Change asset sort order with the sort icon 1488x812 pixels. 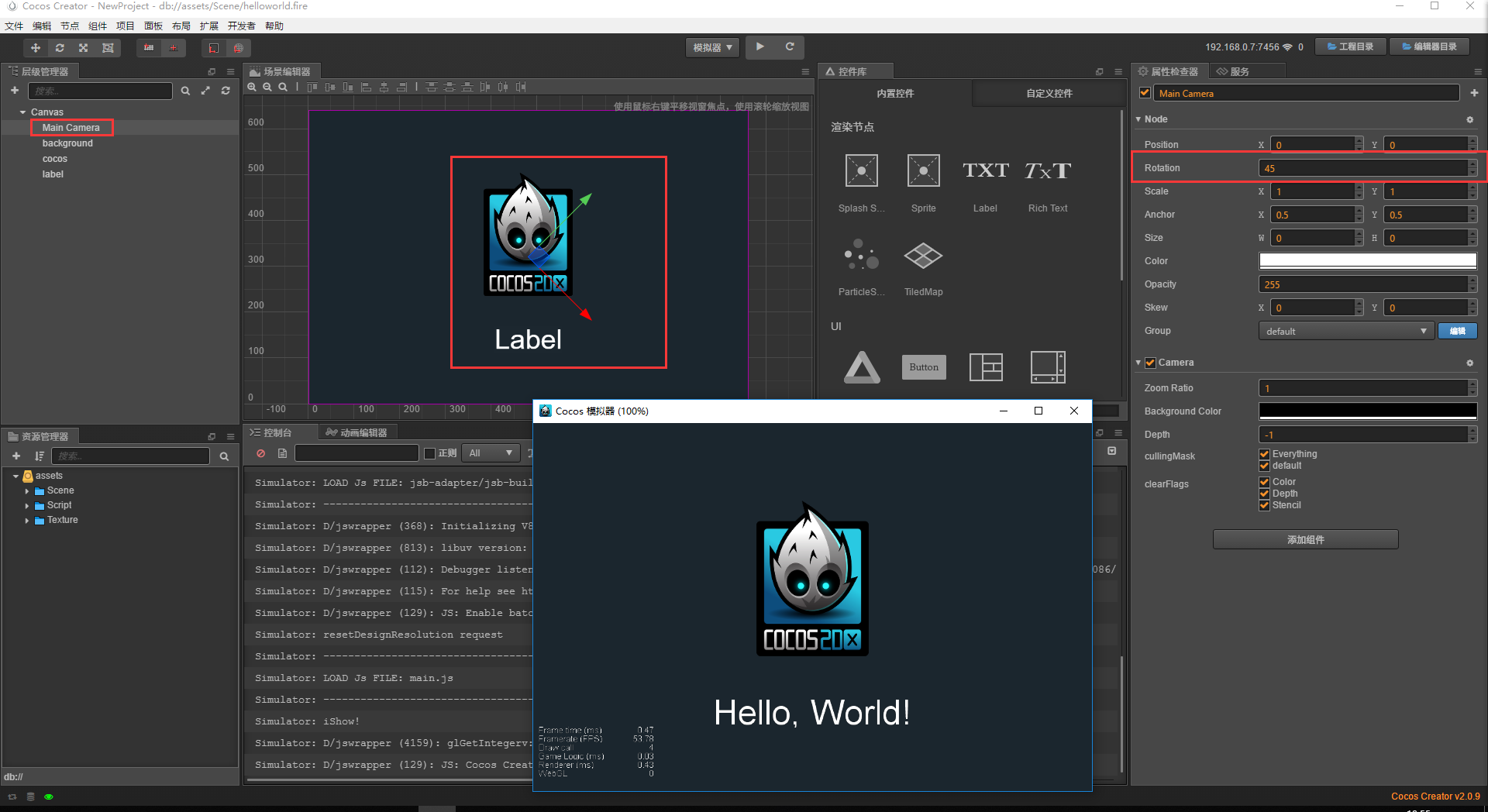tap(39, 456)
